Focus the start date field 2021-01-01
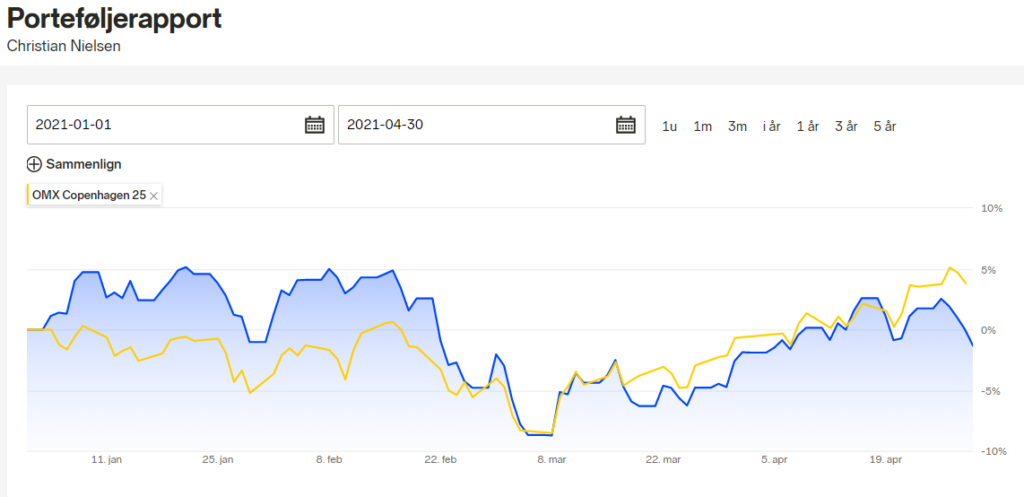The width and height of the screenshot is (1024, 497). [180, 124]
